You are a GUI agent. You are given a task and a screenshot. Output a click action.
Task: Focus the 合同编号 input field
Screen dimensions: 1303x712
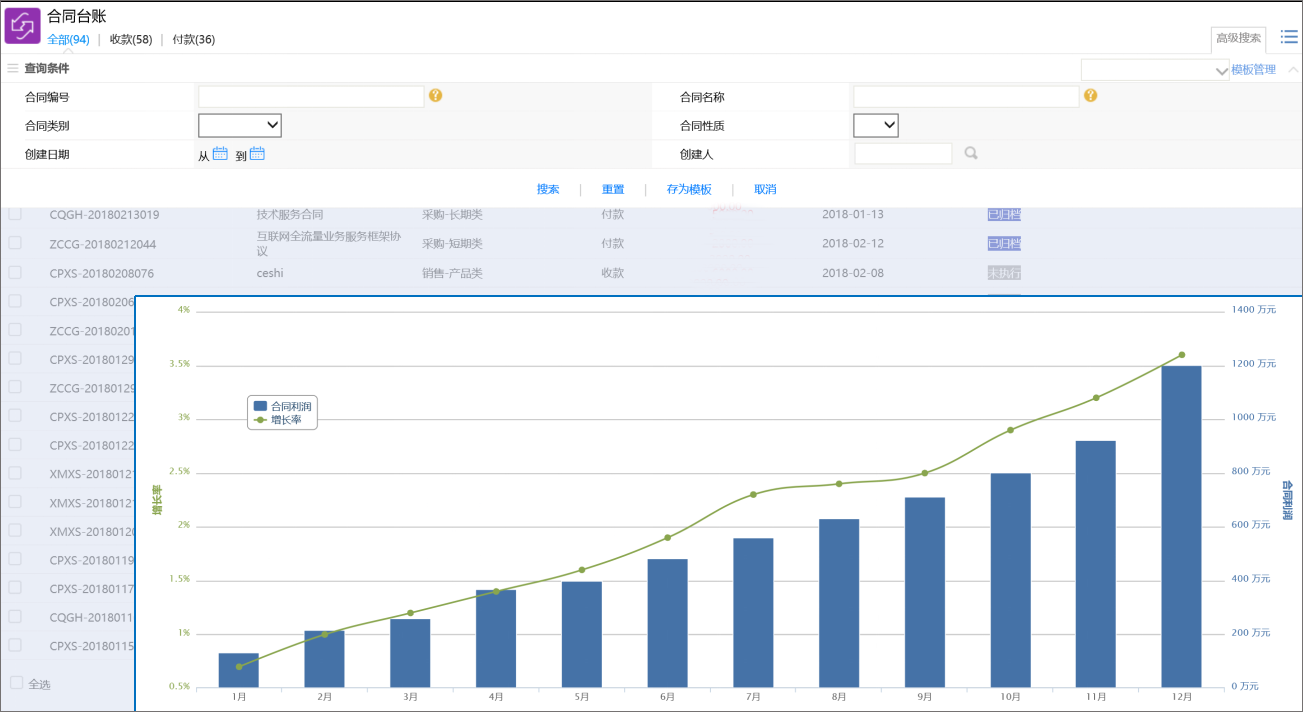(311, 96)
